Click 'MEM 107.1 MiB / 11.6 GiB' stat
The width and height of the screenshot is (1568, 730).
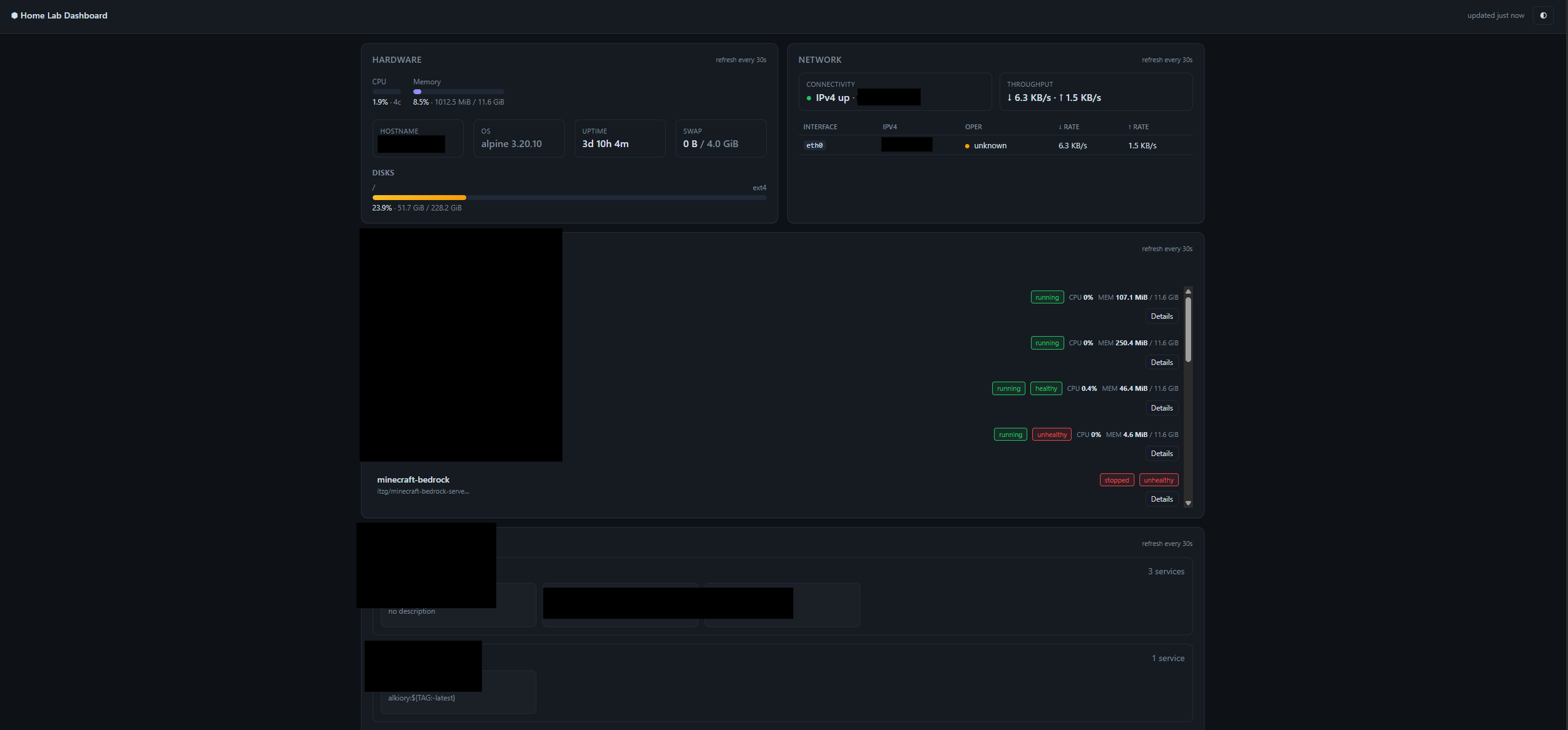pyautogui.click(x=1138, y=298)
